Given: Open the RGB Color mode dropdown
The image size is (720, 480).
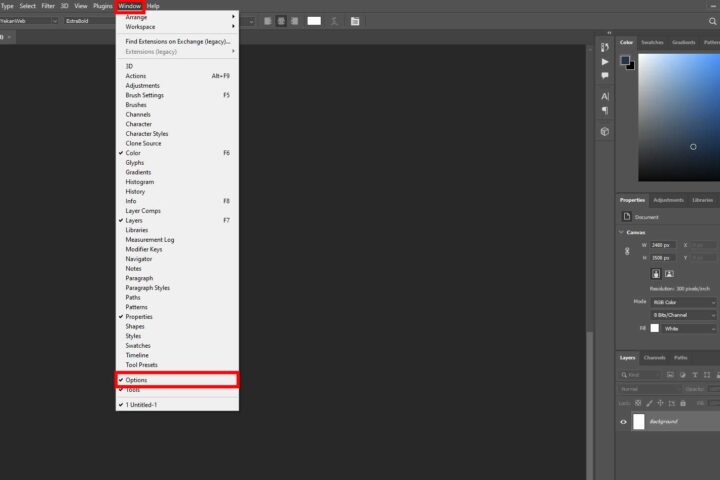Looking at the screenshot, I should [x=683, y=302].
